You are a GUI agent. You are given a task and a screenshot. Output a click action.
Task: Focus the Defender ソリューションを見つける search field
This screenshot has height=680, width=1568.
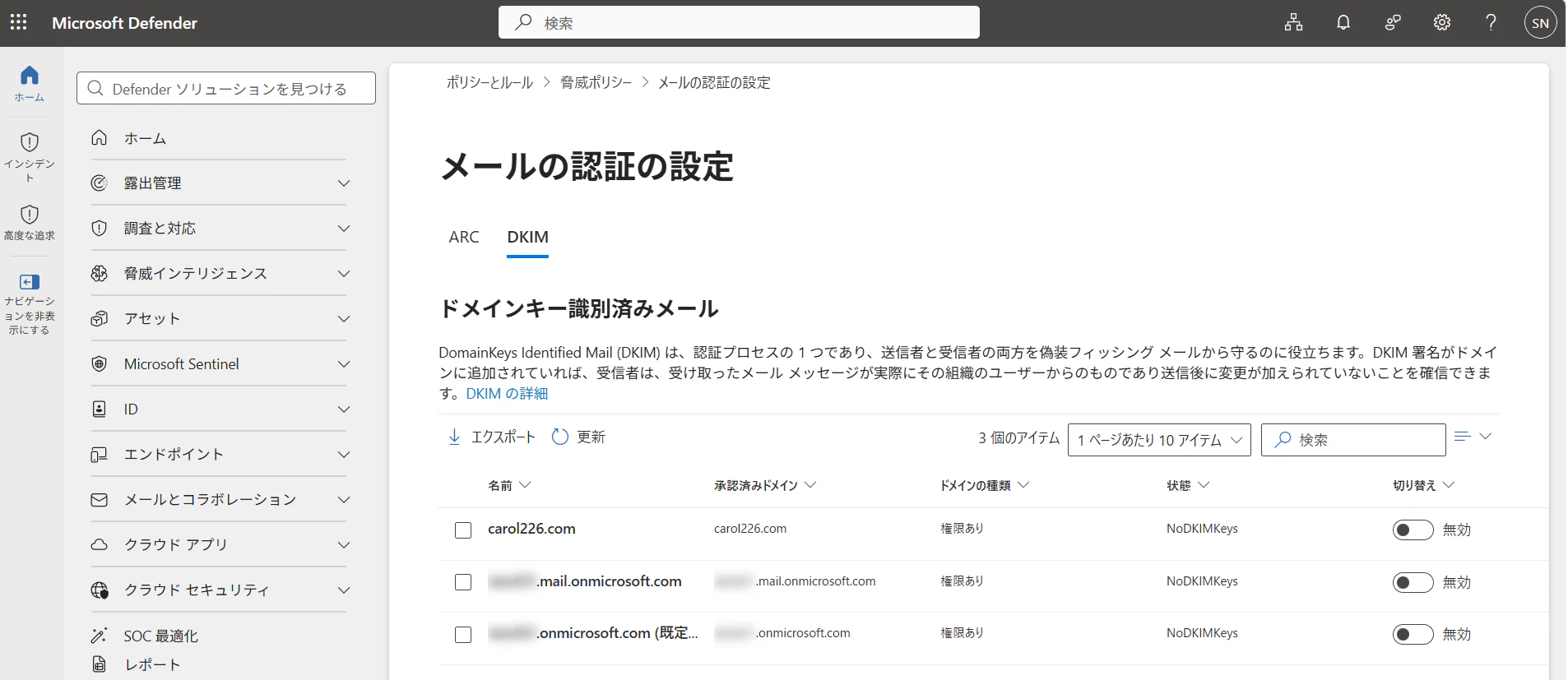point(226,88)
